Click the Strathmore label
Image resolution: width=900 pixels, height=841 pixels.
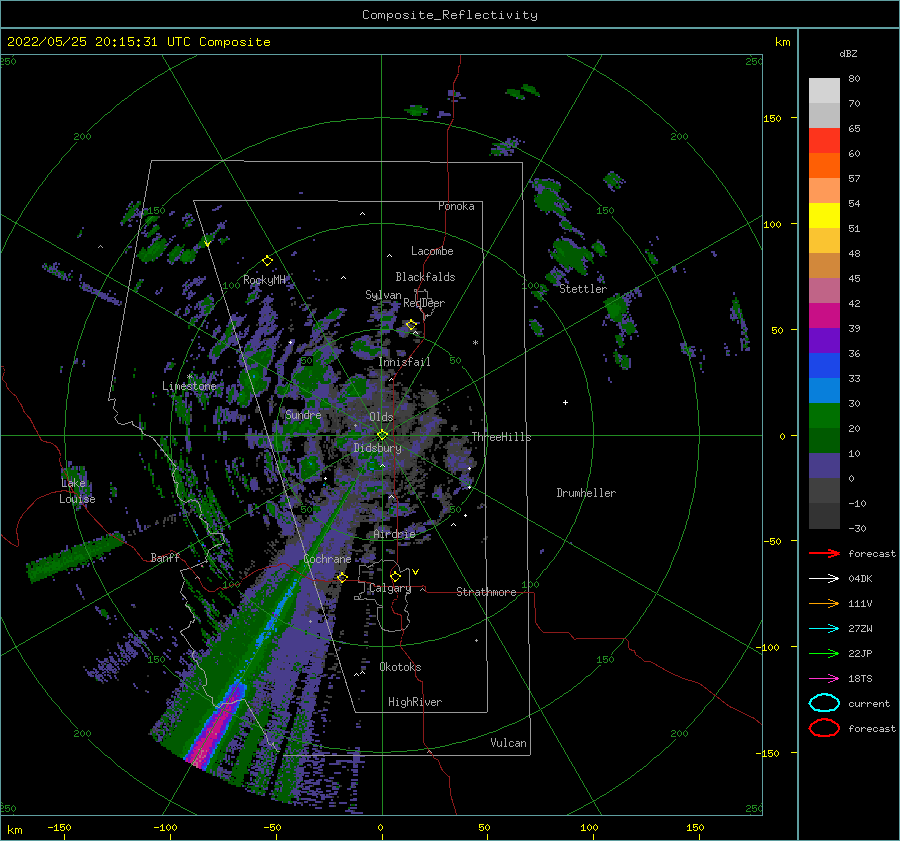[486, 592]
